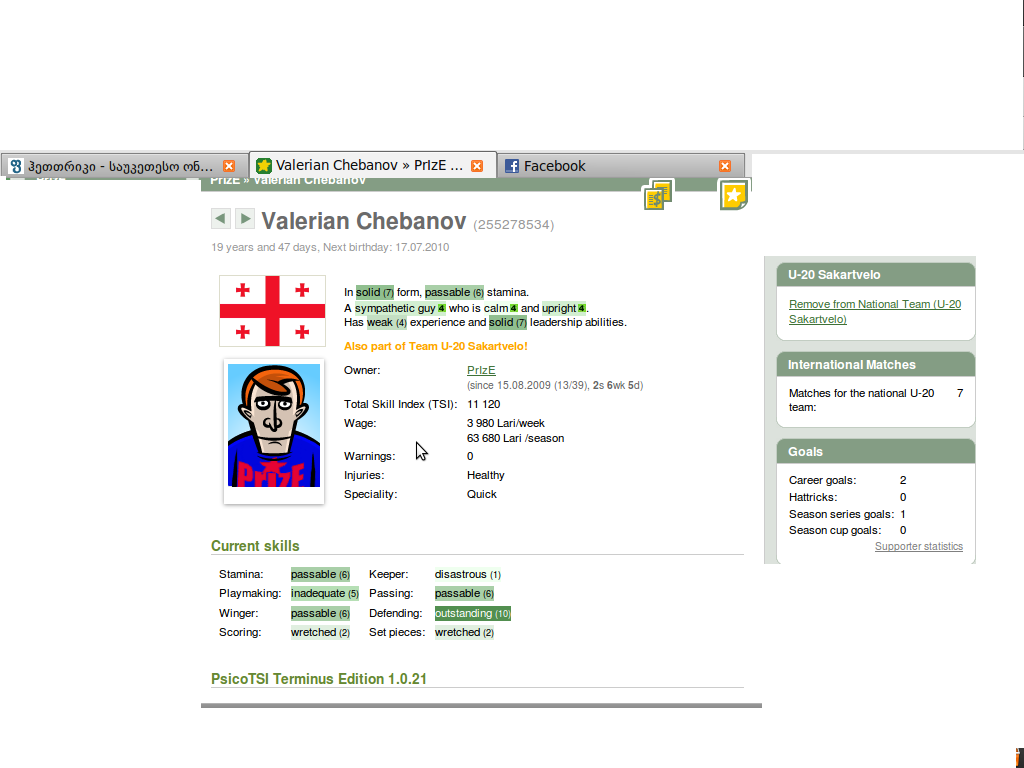Click Passing passable (6) skill
Image resolution: width=1024 pixels, height=768 pixels.
[x=464, y=594]
